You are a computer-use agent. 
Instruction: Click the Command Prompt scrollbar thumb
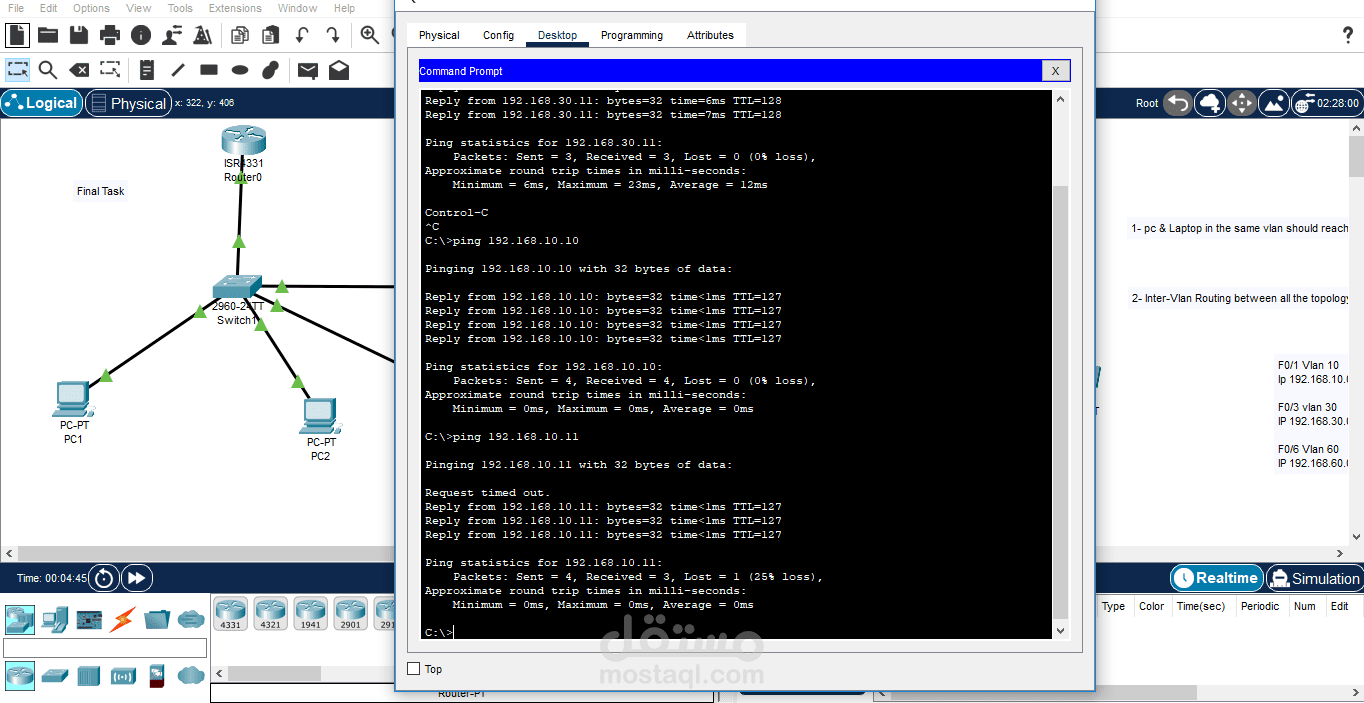coord(1060,402)
